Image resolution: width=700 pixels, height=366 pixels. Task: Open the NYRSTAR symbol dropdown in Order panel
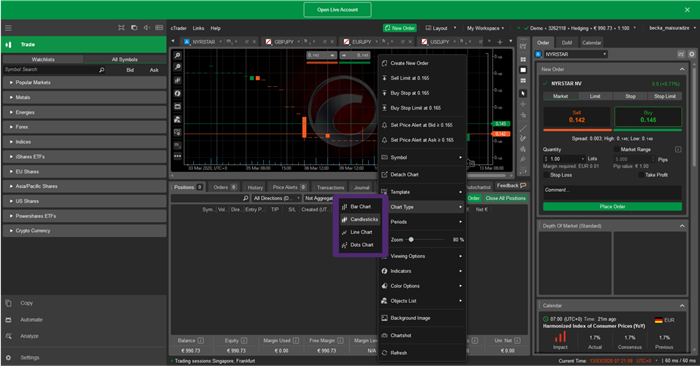[x=575, y=54]
